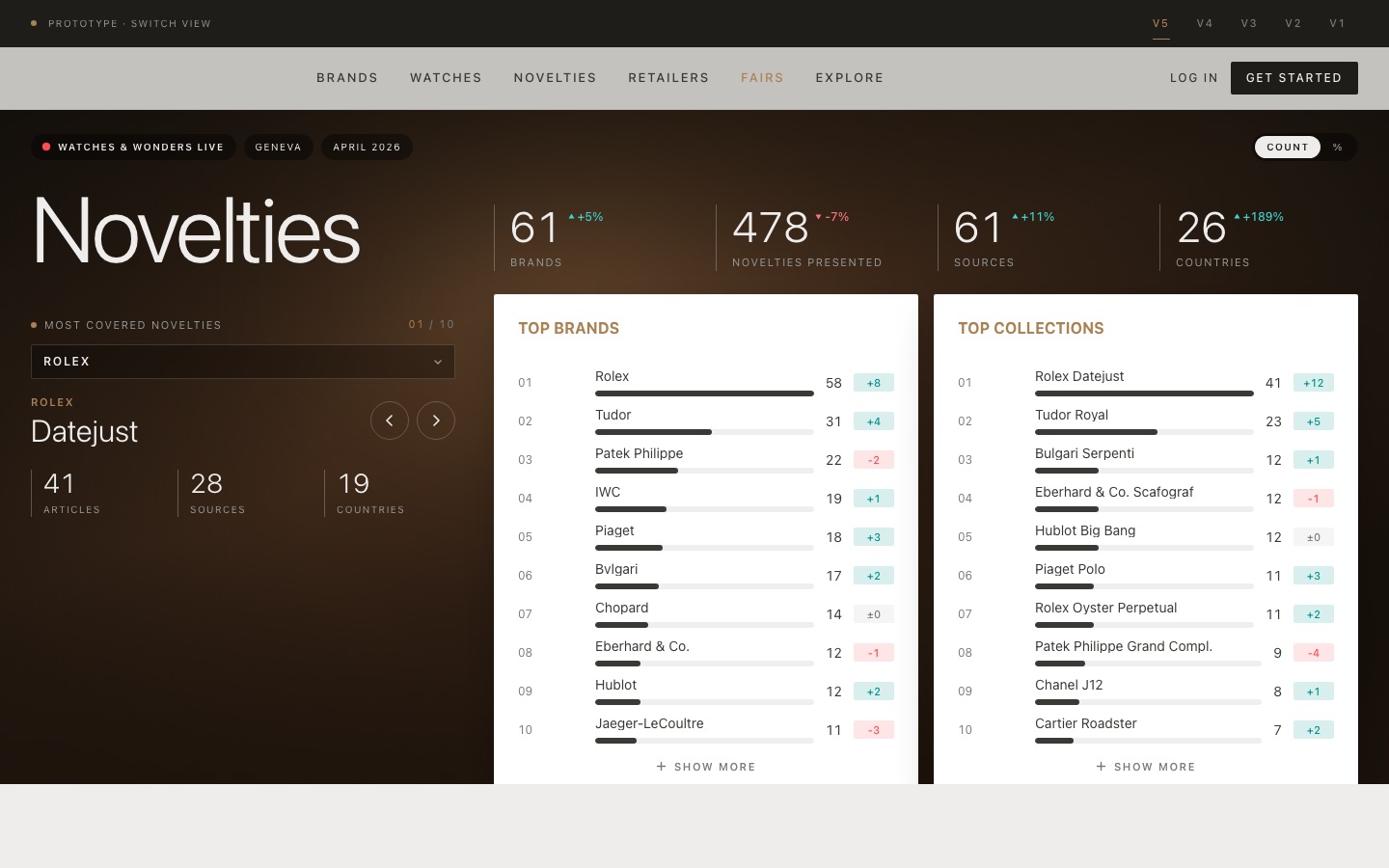The width and height of the screenshot is (1389, 868).
Task: Open the Retailers menu
Action: click(x=668, y=78)
